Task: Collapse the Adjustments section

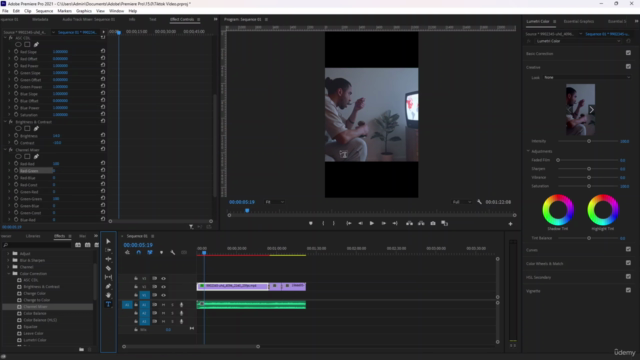Action: (x=528, y=151)
